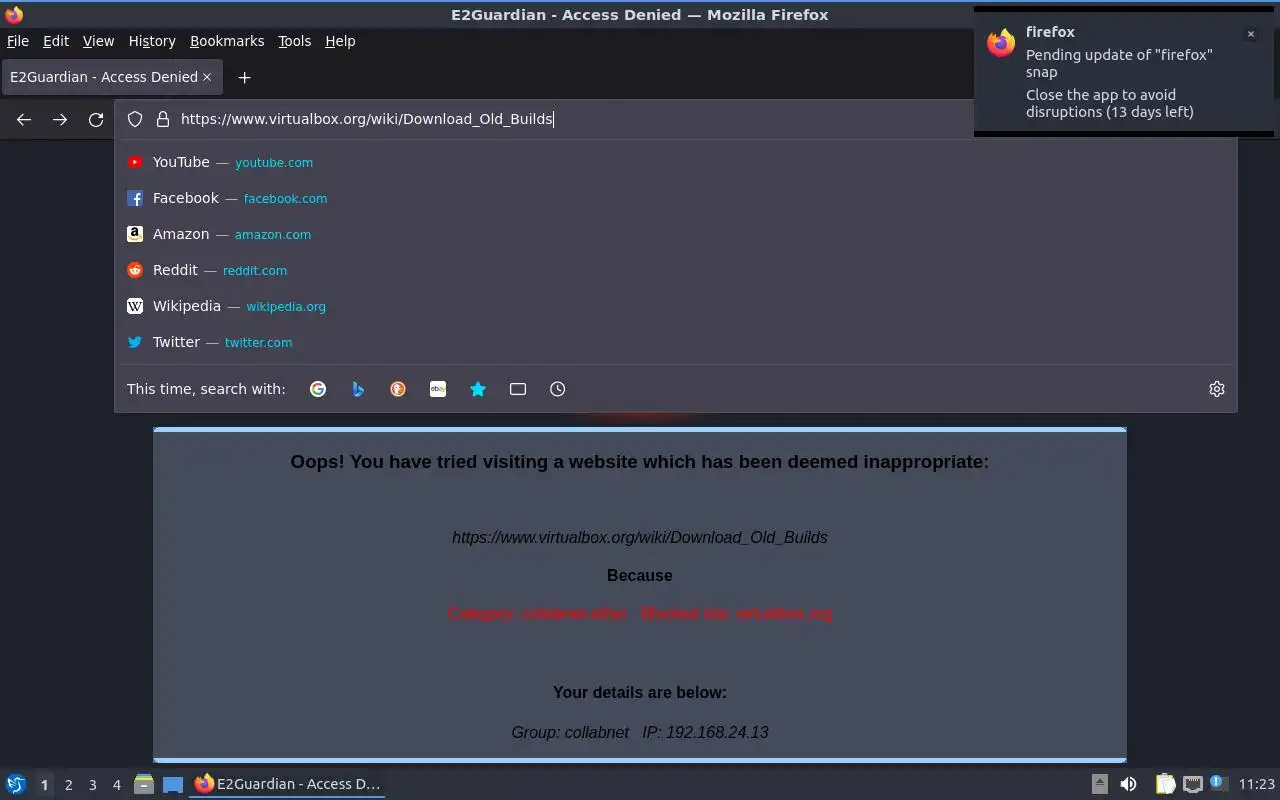This screenshot has width=1280, height=800.
Task: Click the red Category blocked site text
Action: click(640, 613)
